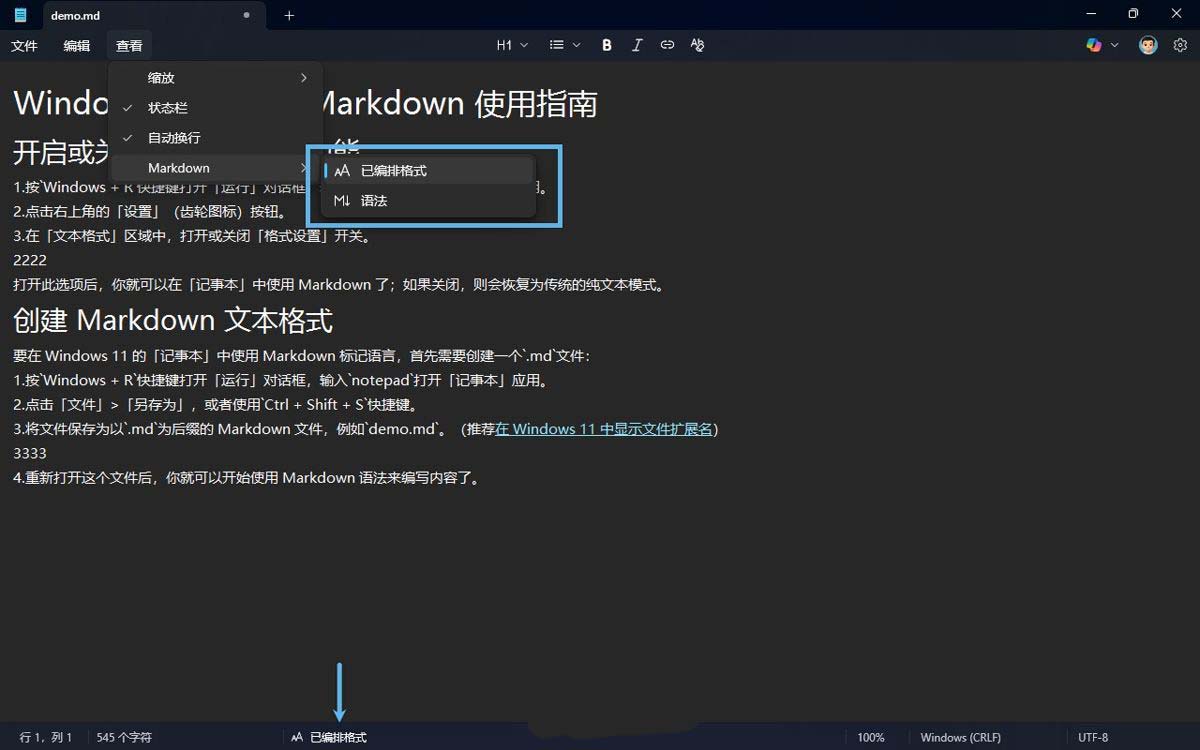Expand the Copilot dropdown chevron

1114,45
